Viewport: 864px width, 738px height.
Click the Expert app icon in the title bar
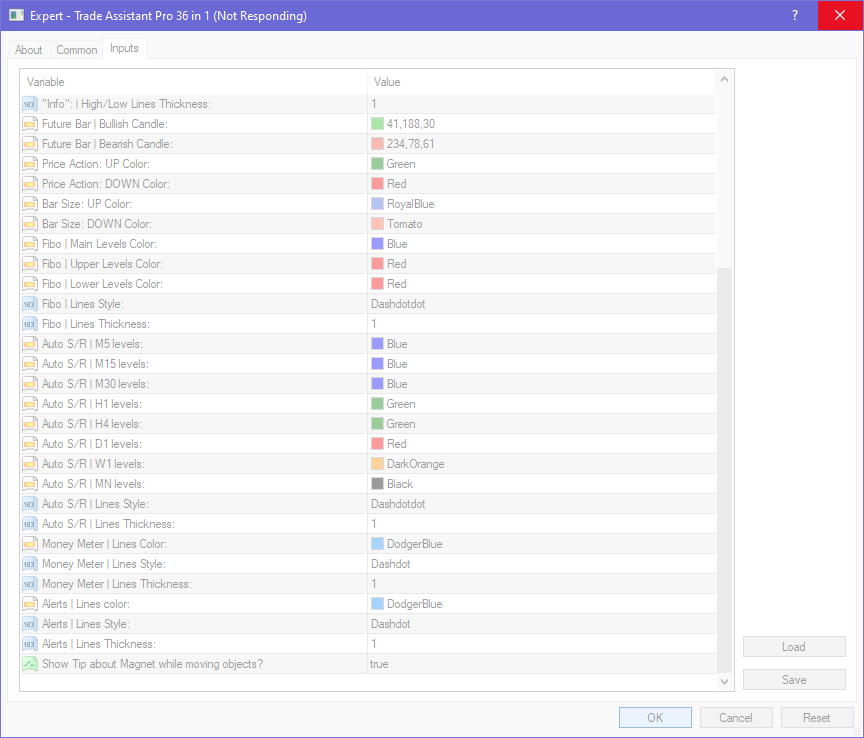point(17,15)
